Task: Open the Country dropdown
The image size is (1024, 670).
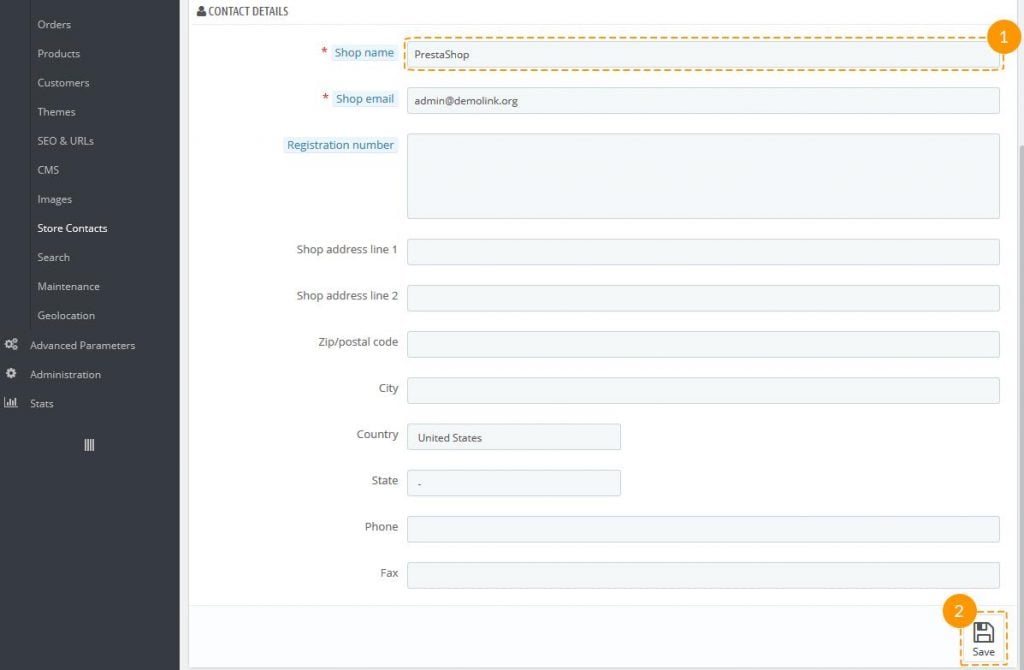Action: (x=513, y=437)
